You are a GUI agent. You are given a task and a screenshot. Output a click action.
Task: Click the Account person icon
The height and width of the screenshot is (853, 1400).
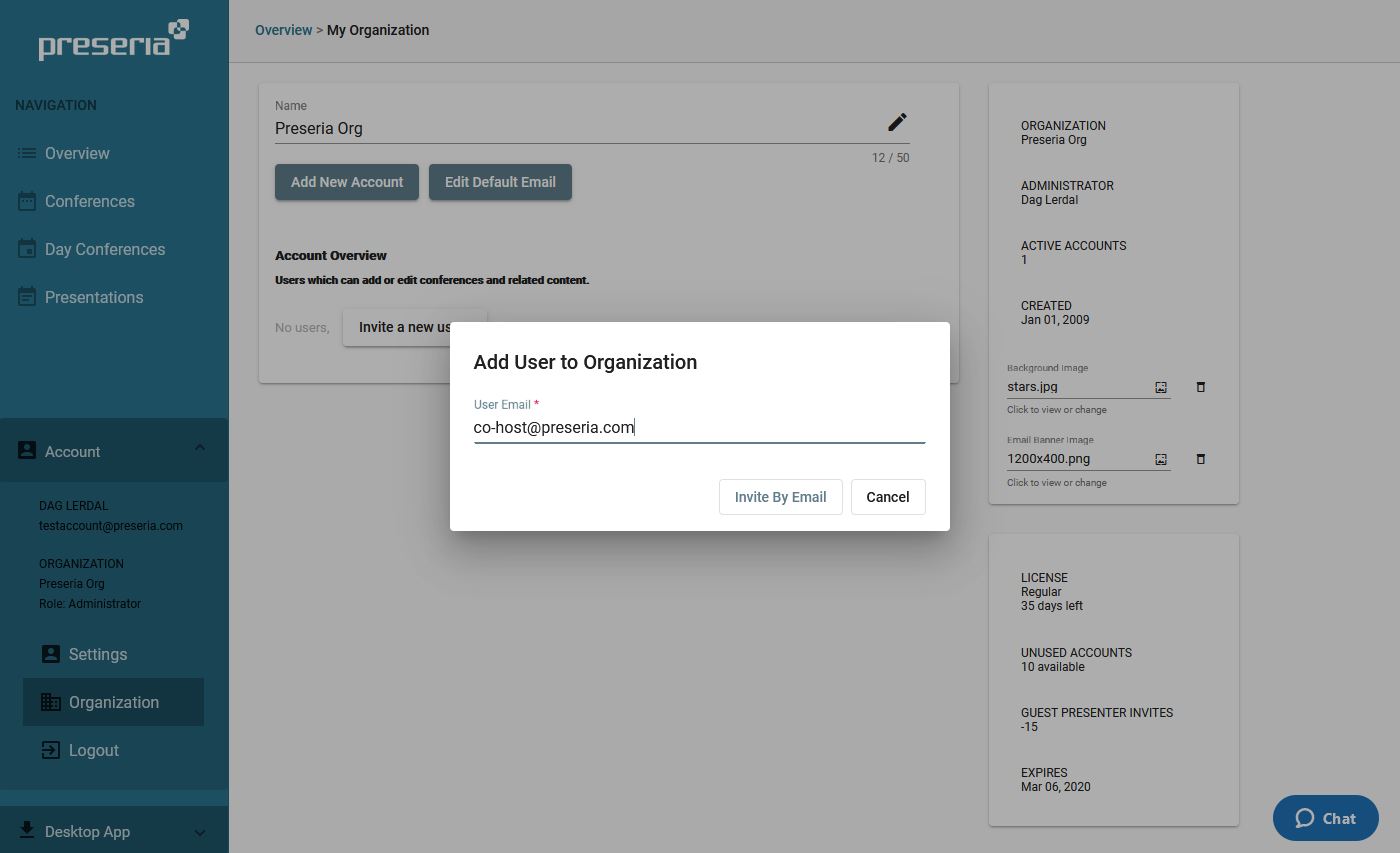coord(27,451)
